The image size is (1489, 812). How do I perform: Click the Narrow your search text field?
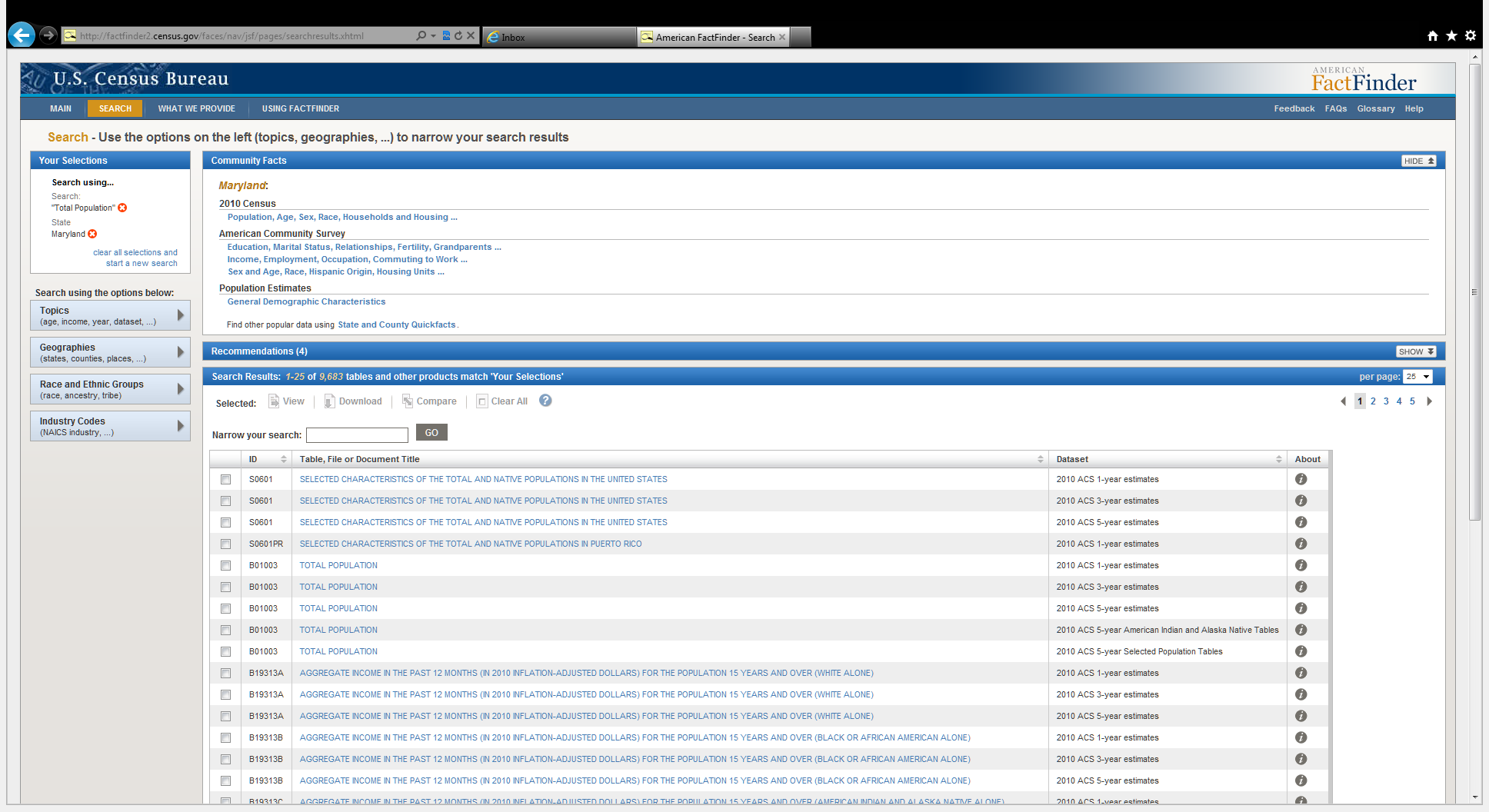click(357, 435)
